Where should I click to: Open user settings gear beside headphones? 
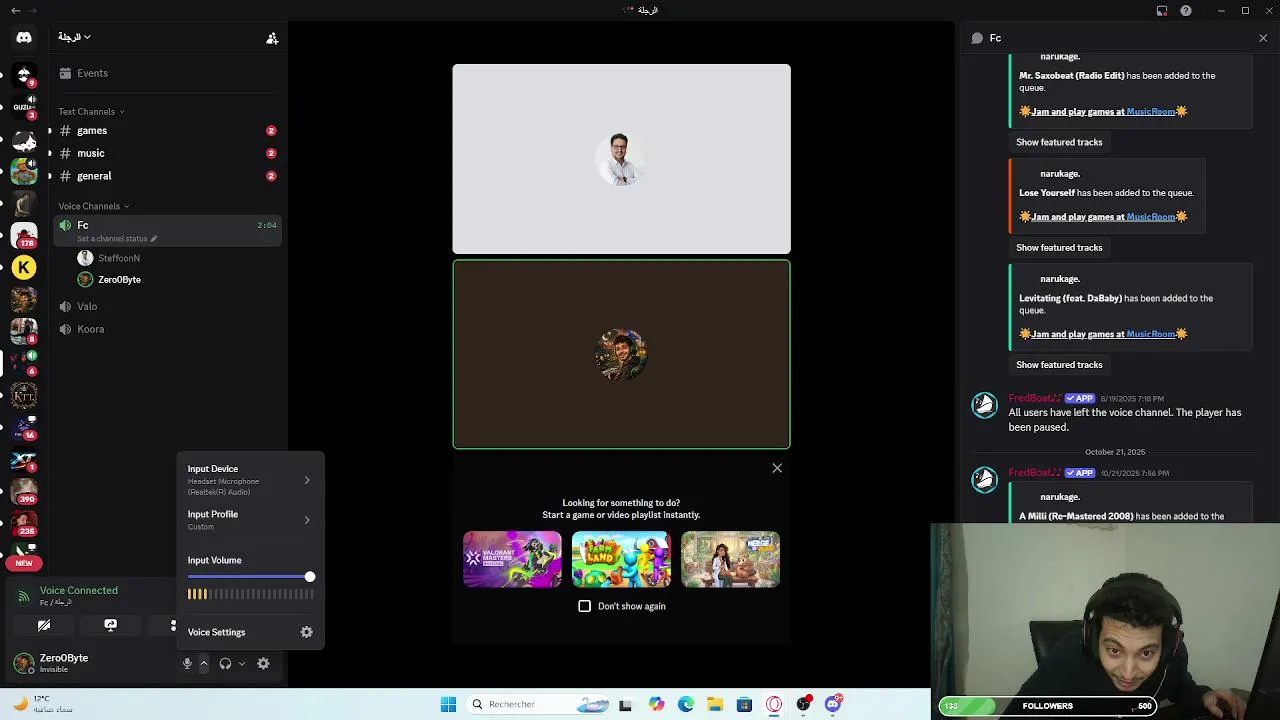[x=263, y=663]
